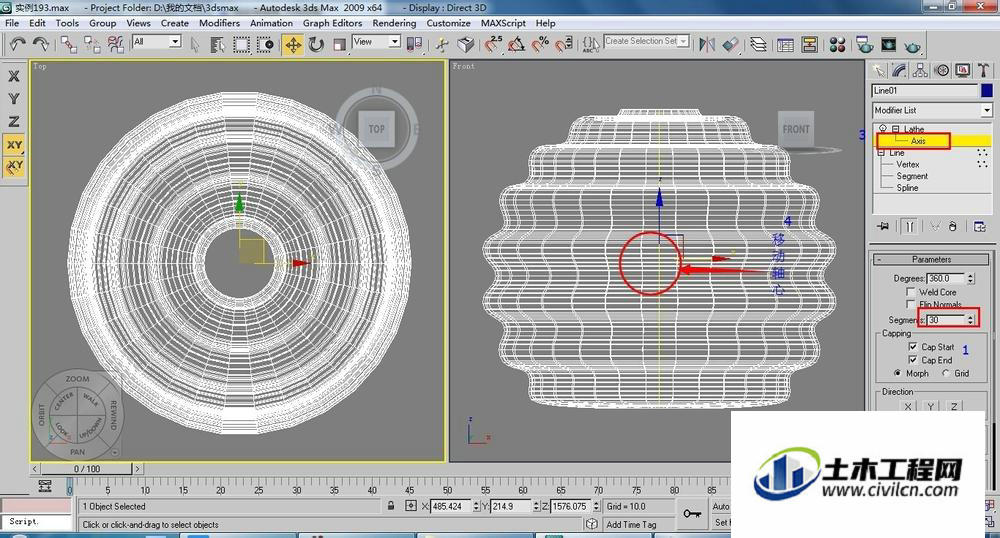Click the Undo arrow in the main toolbar
The width and height of the screenshot is (1000, 538).
[17, 43]
